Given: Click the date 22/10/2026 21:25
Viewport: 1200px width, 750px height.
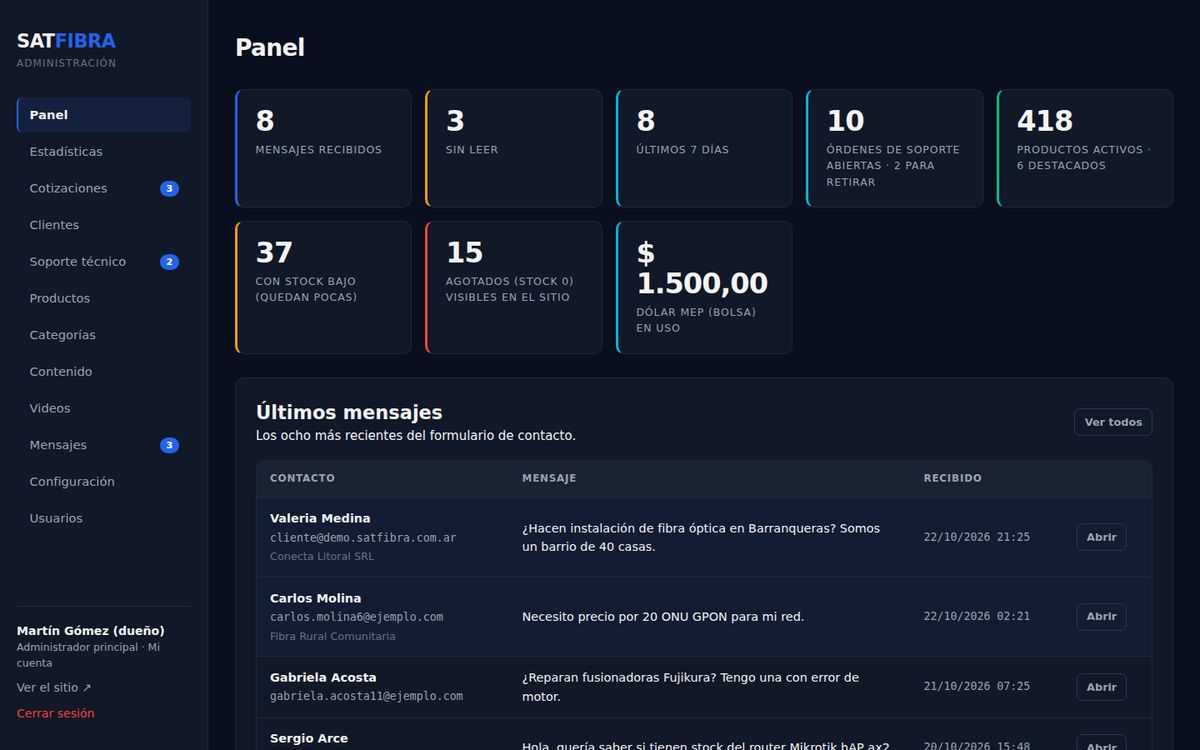Looking at the screenshot, I should point(977,537).
